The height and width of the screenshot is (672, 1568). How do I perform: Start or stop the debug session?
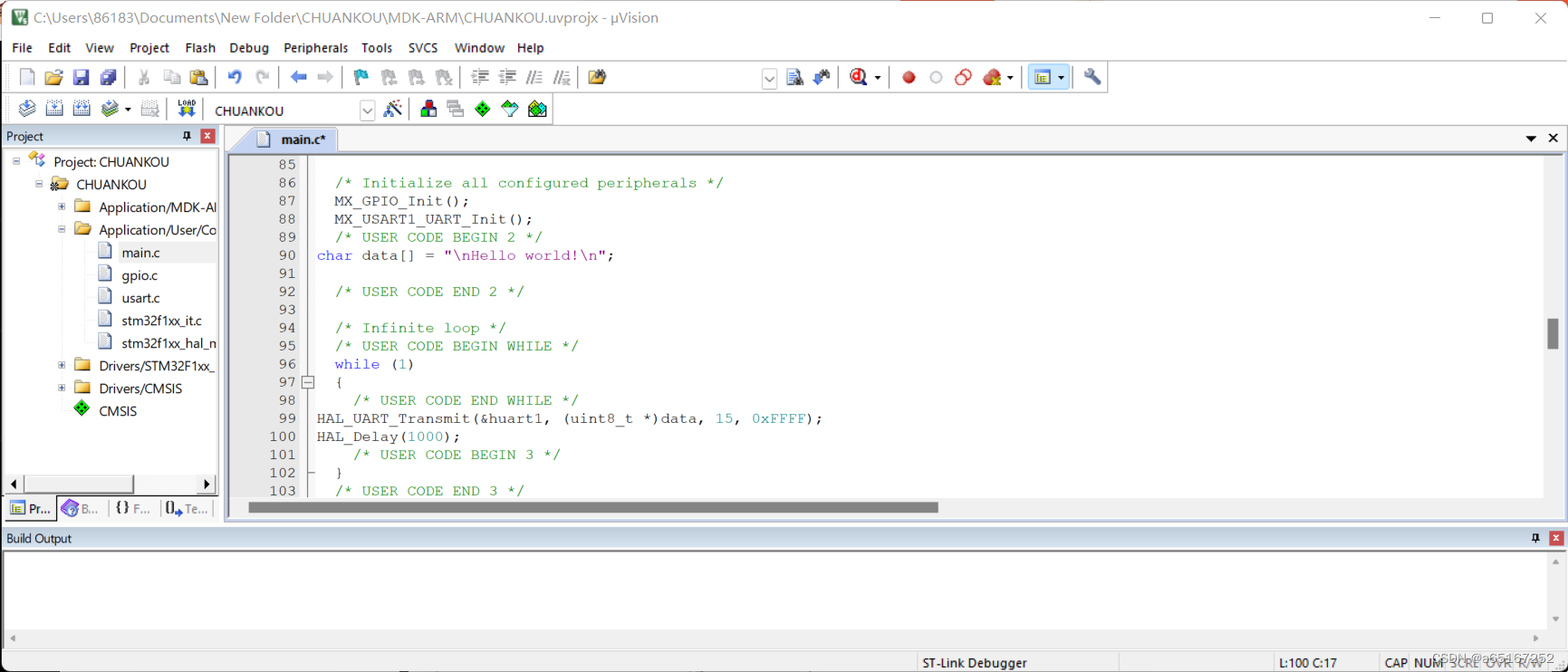pyautogui.click(x=859, y=78)
